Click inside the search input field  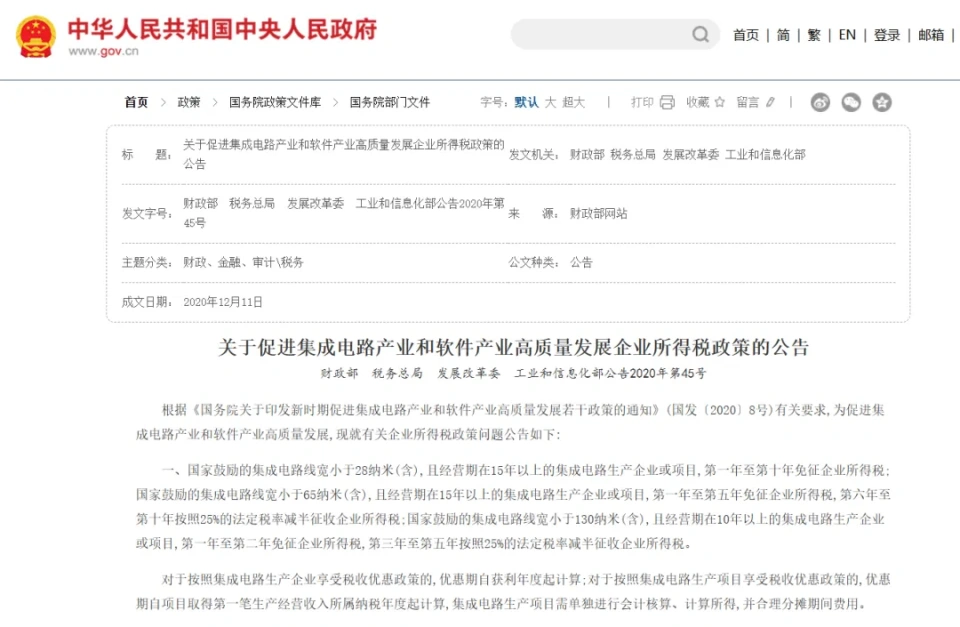(x=600, y=35)
